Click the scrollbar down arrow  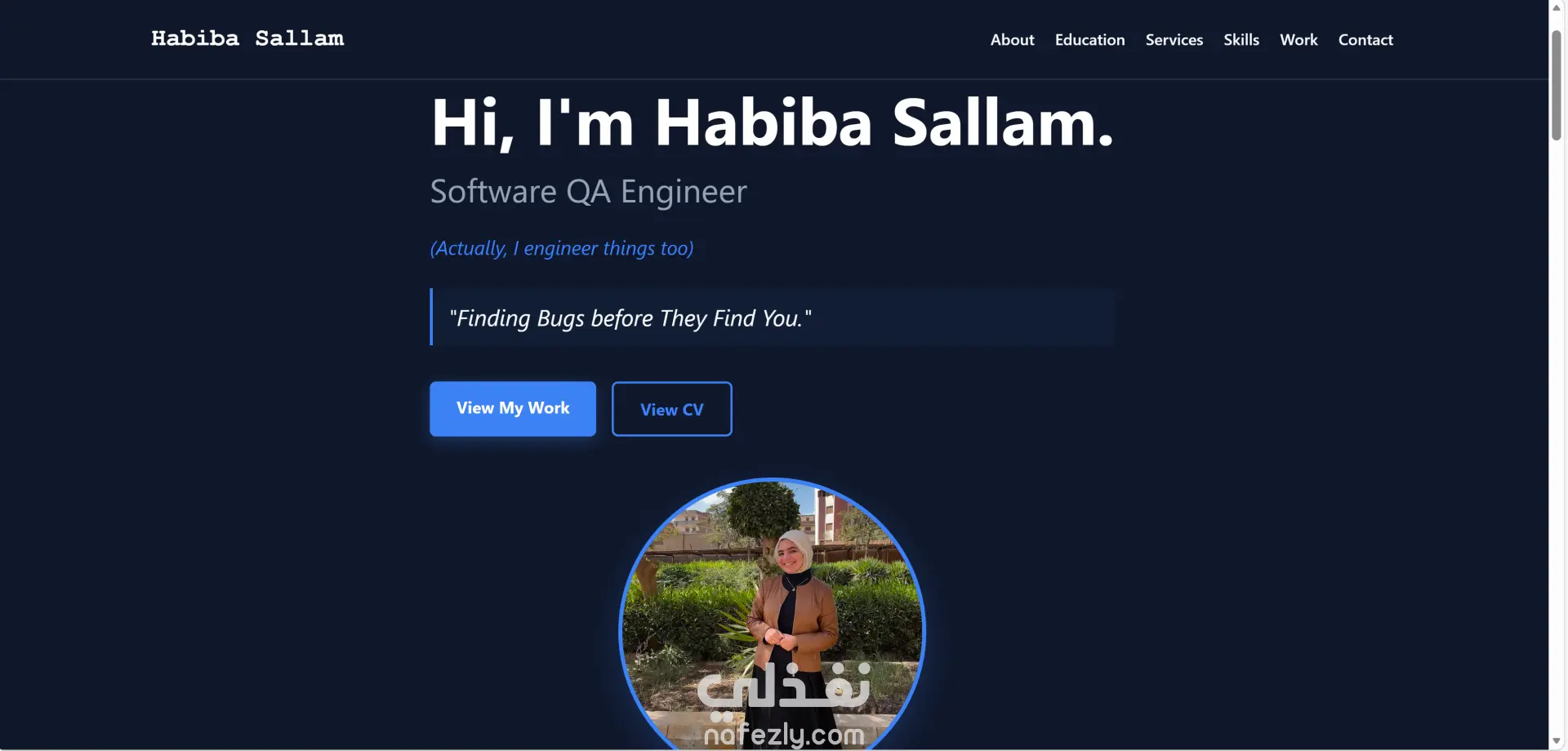(x=1557, y=741)
